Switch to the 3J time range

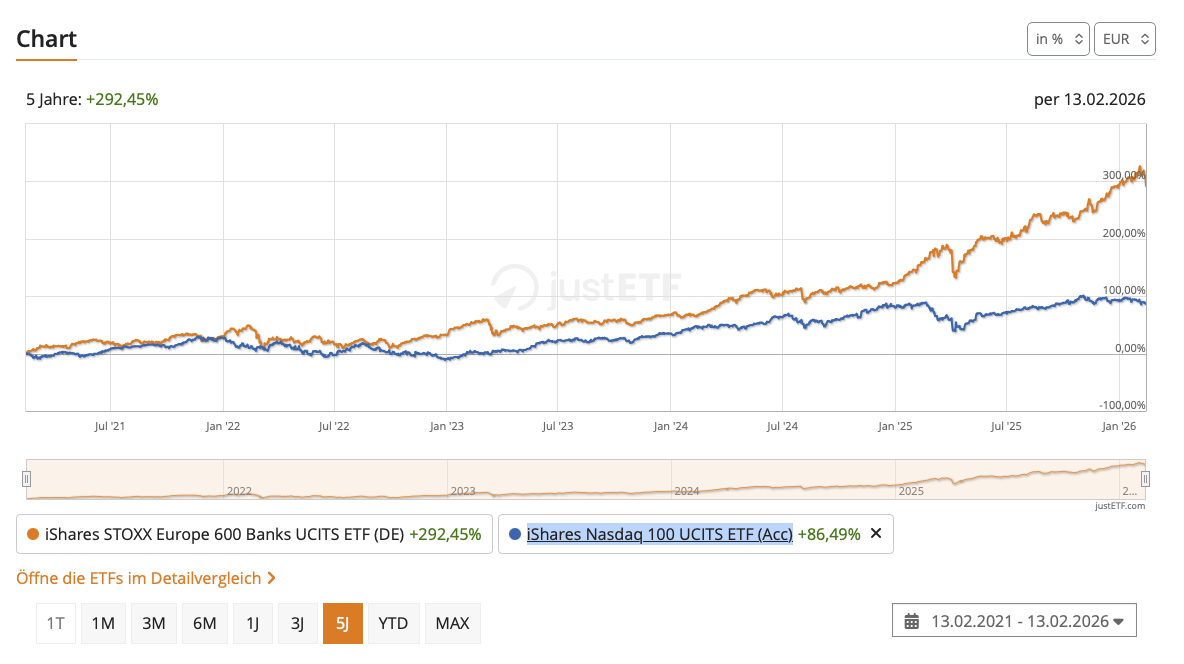[x=297, y=623]
